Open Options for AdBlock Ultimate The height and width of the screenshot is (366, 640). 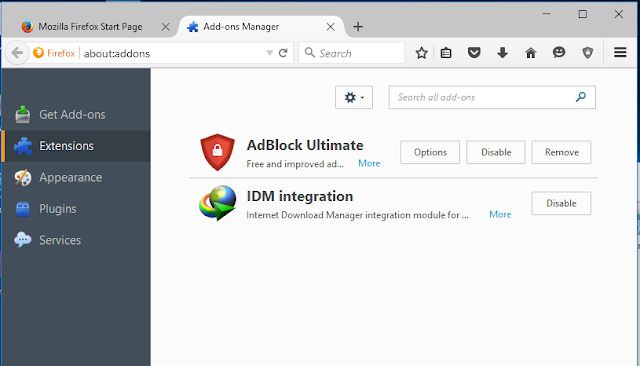coord(430,152)
